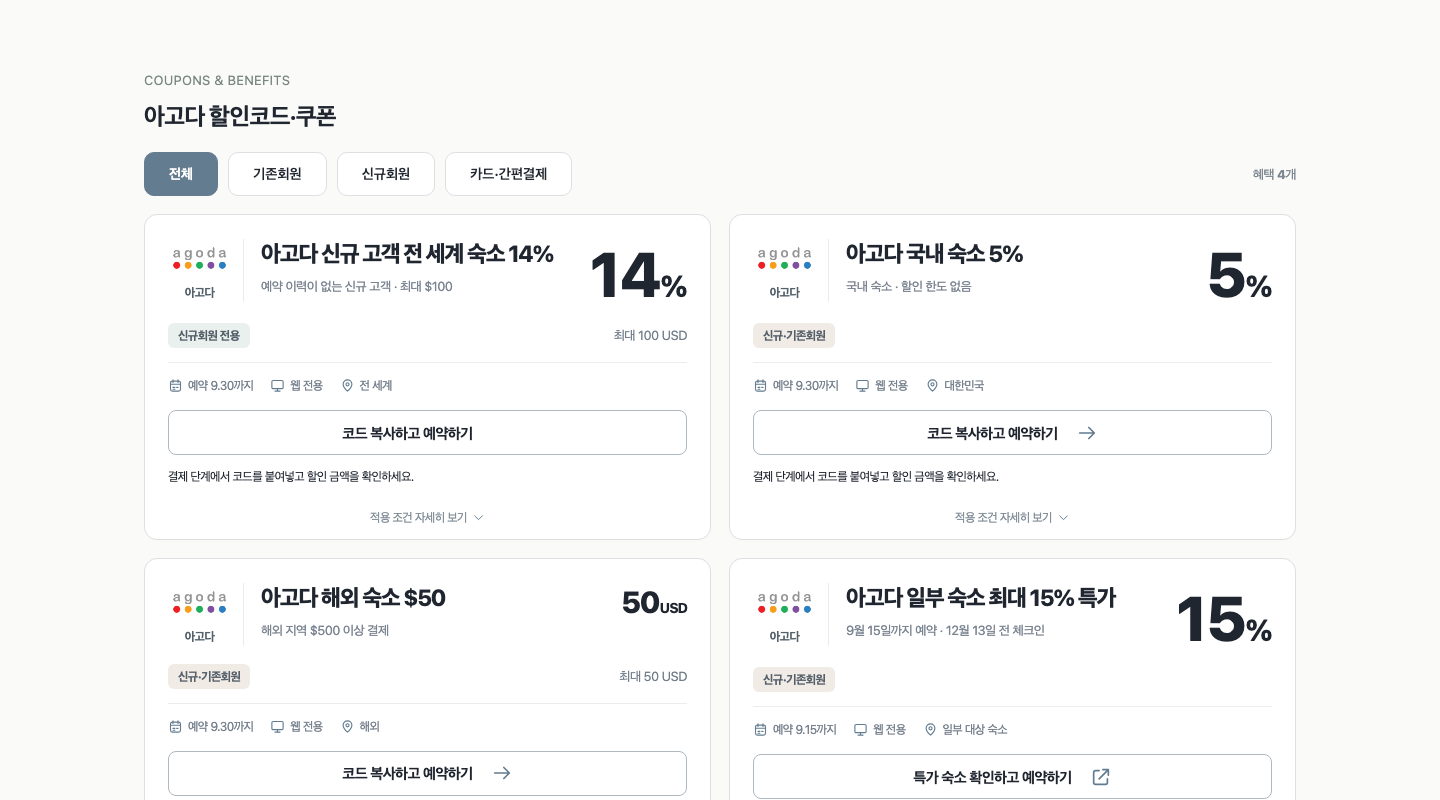Click location pin icon beside 대한민국
The height and width of the screenshot is (800, 1440).
932,386
